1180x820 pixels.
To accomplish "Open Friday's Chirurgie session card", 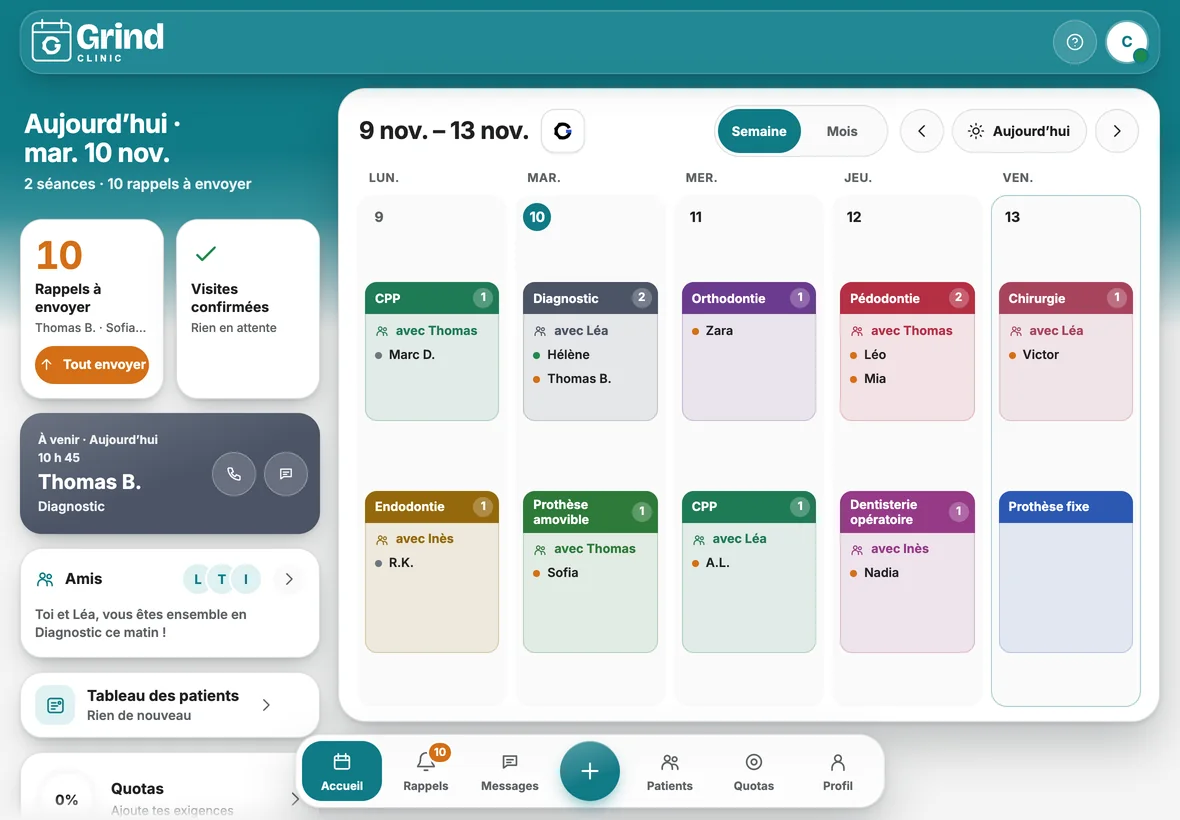I will [x=1066, y=351].
